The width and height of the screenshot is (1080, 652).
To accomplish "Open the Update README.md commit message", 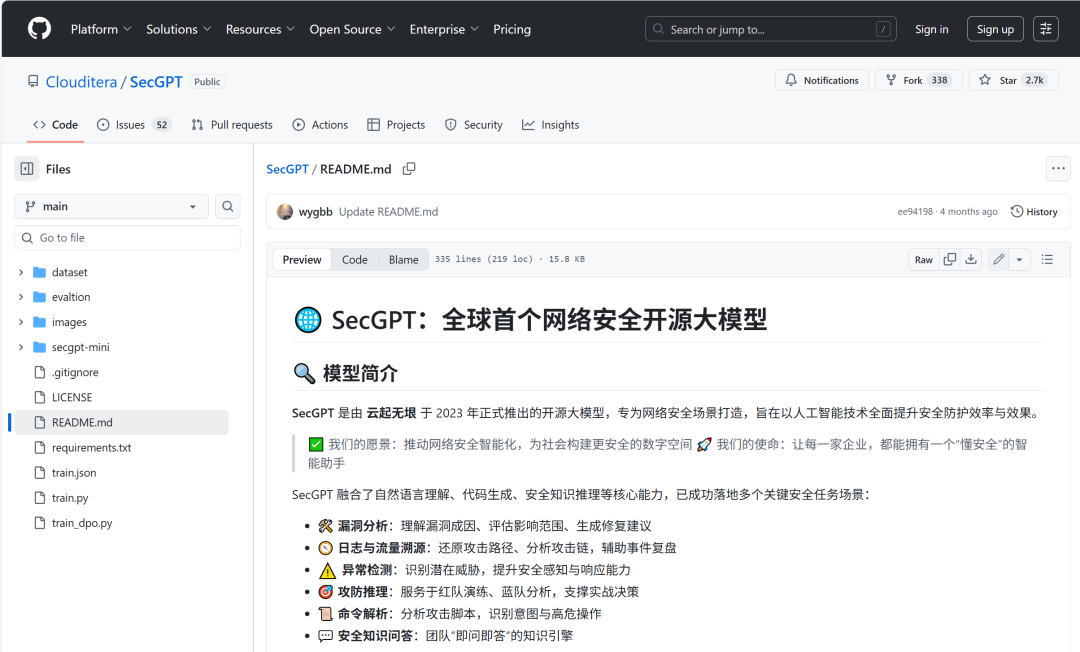I will click(x=388, y=212).
